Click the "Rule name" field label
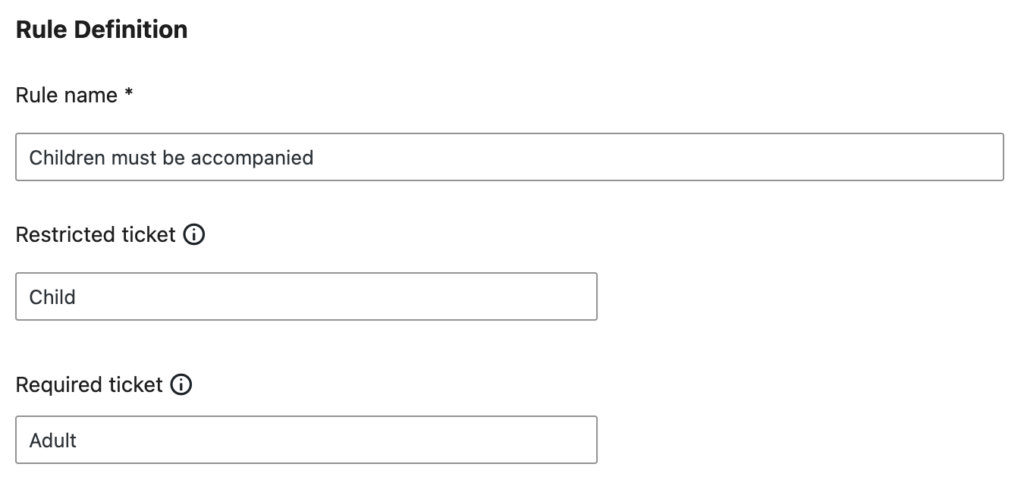The image size is (1024, 486). coord(67,95)
